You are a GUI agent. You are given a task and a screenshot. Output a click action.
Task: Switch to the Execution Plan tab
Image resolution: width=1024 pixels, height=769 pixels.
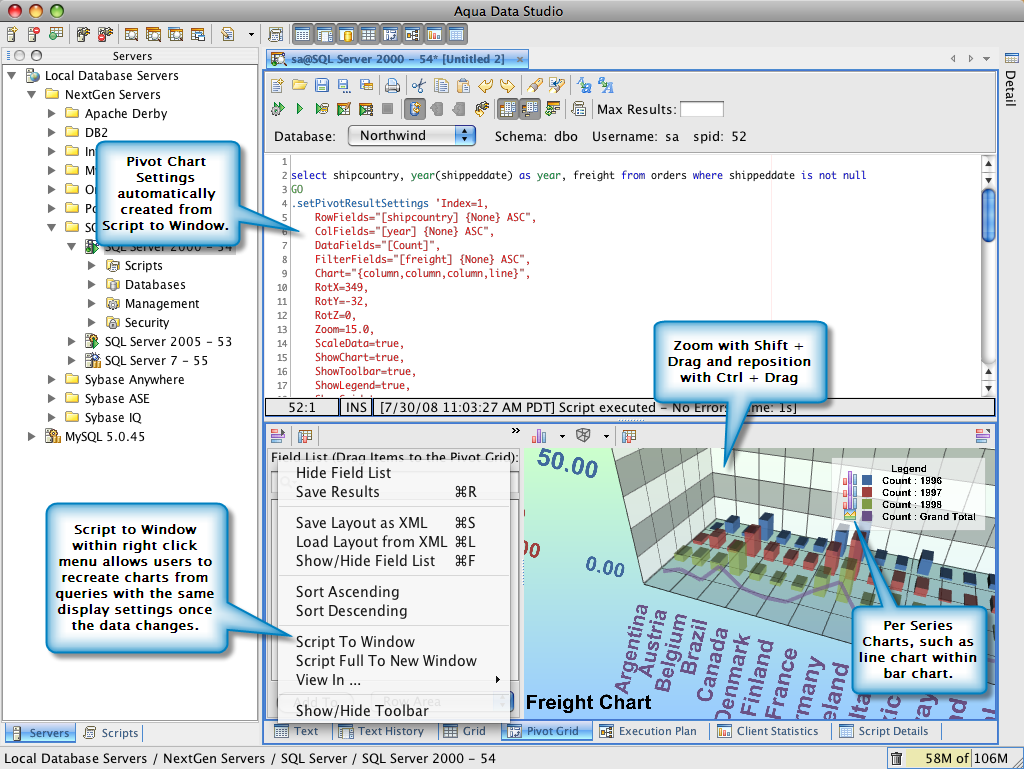[648, 731]
